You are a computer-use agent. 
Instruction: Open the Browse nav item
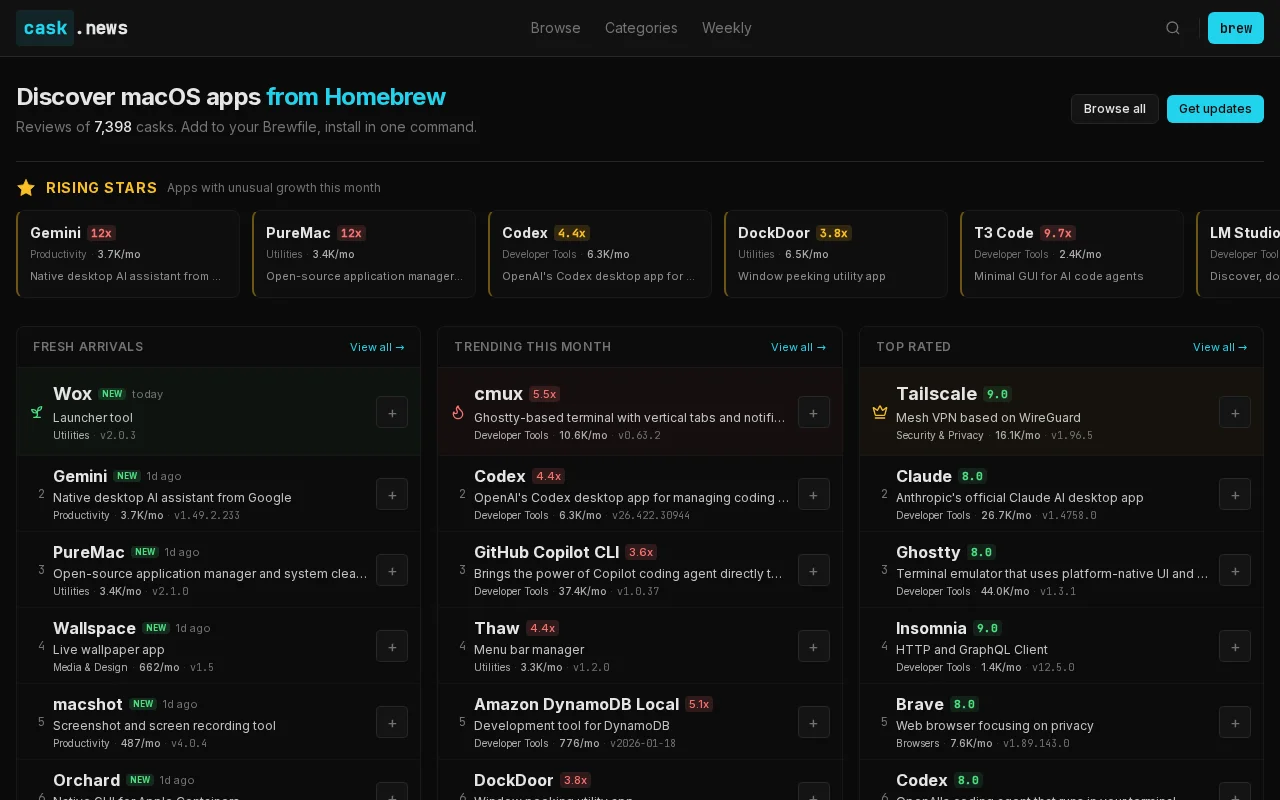[x=555, y=28]
